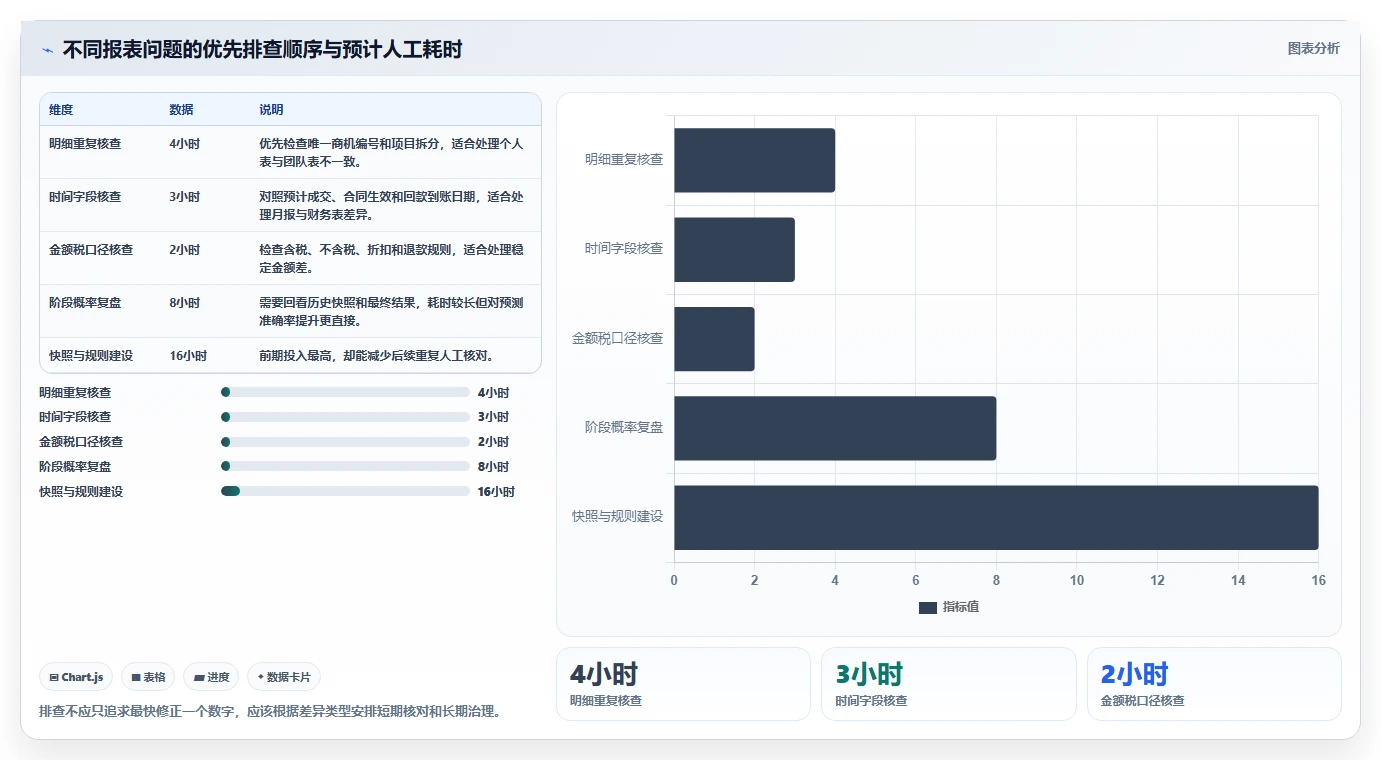The height and width of the screenshot is (760, 1381).
Task: Click the 16小时 progress value label
Action: pos(496,492)
